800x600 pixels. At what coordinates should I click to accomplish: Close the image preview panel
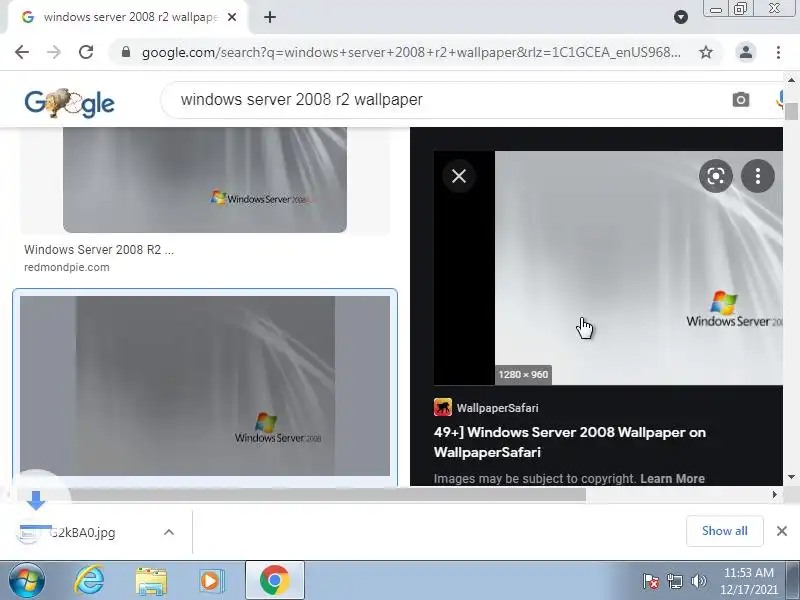(459, 176)
